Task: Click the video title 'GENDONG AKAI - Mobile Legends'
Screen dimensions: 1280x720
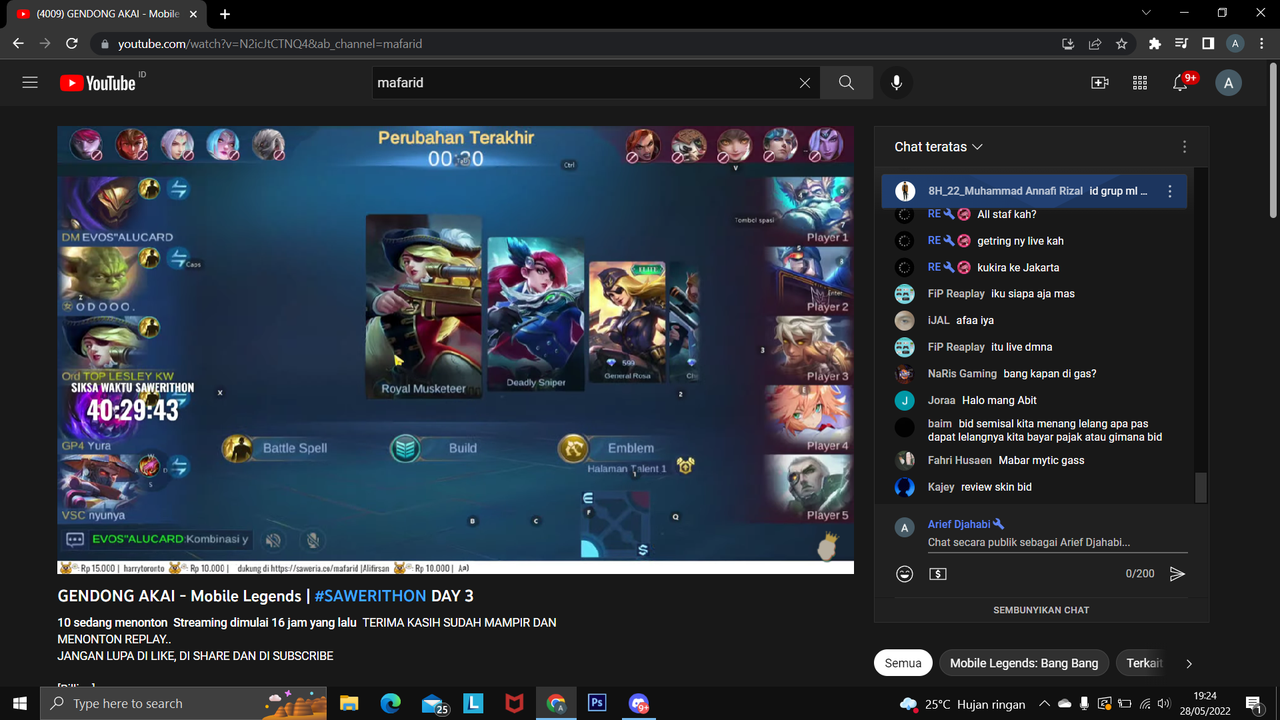Action: (x=179, y=596)
